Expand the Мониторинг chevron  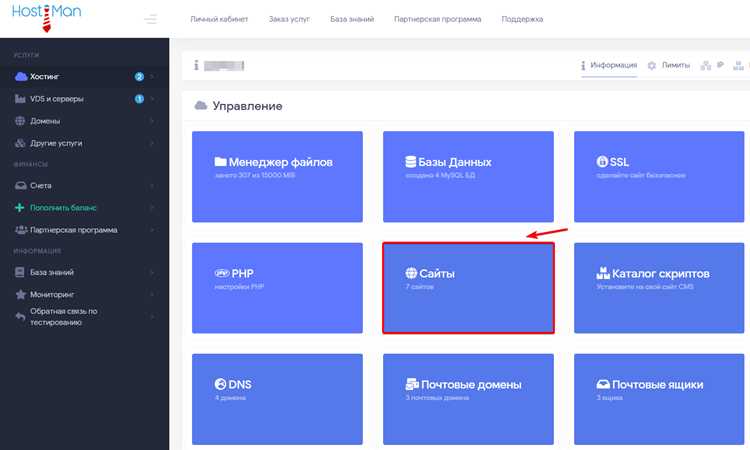(152, 295)
